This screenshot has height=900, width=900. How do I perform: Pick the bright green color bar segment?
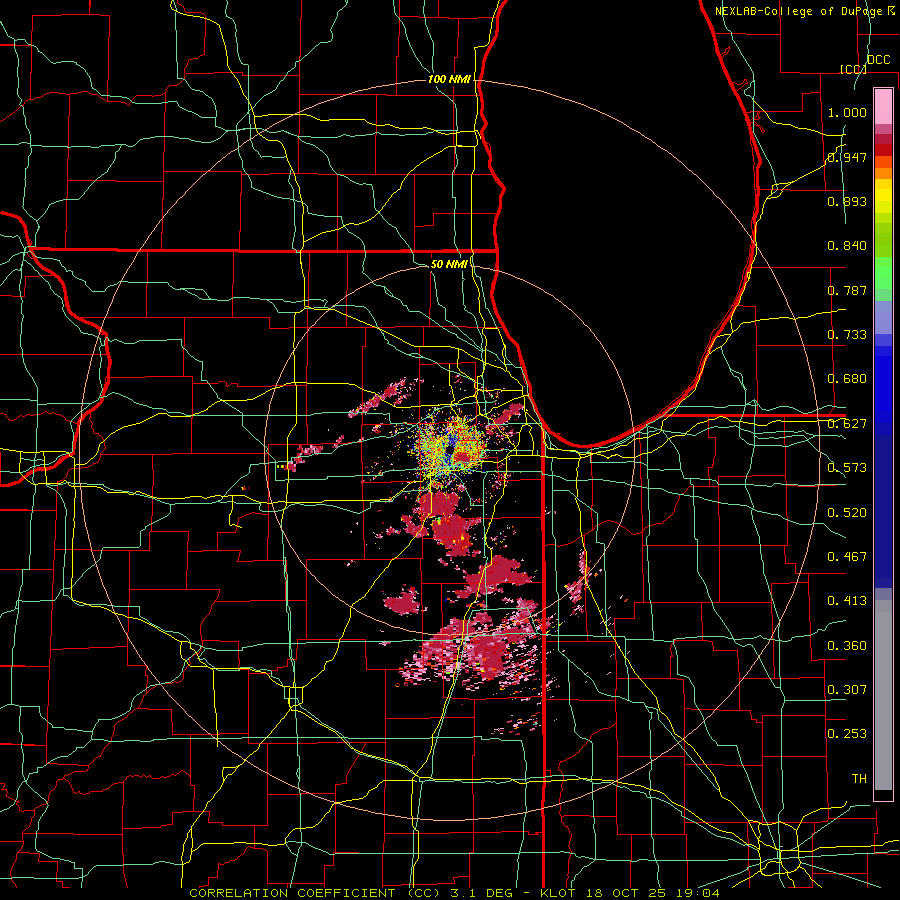click(883, 273)
